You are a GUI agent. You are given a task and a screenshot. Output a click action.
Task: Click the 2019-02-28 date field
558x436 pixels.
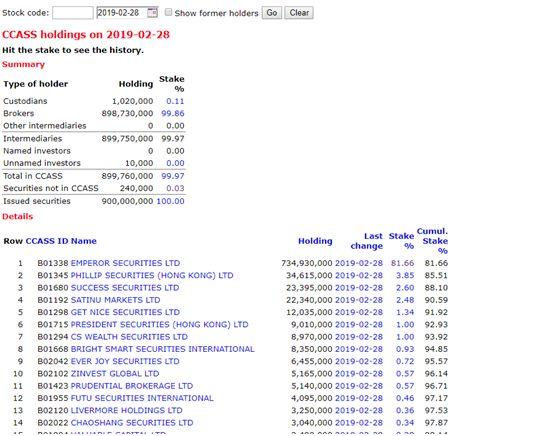(x=122, y=13)
